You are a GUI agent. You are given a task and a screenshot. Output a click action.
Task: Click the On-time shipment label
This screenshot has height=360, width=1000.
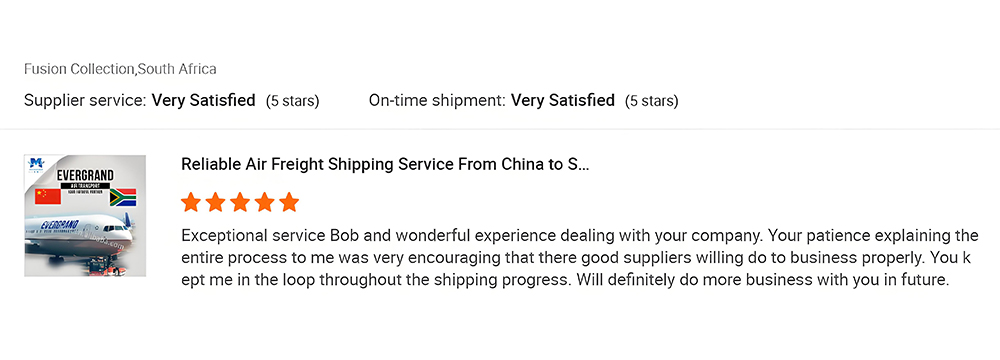point(438,100)
